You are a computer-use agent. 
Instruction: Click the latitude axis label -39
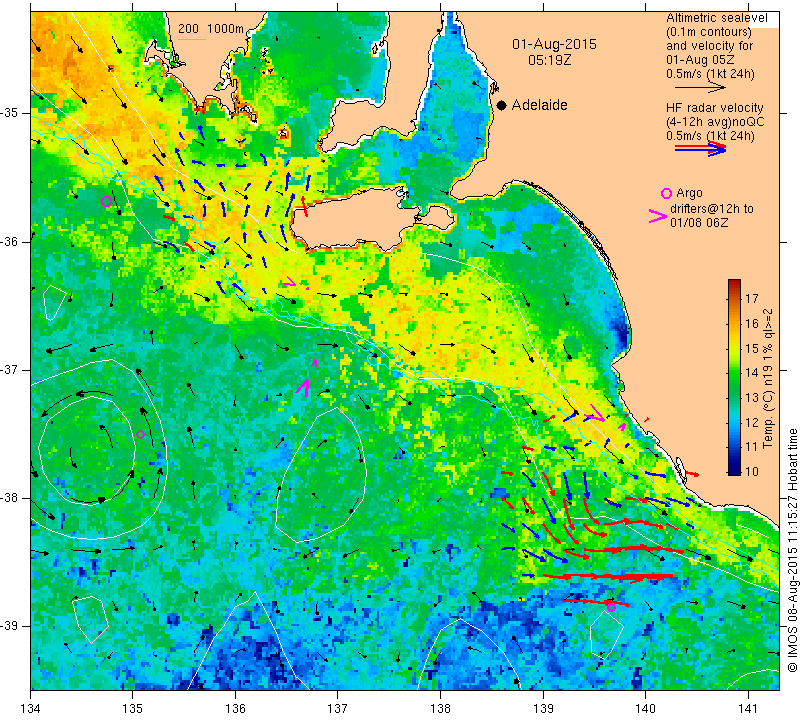[x=10, y=626]
